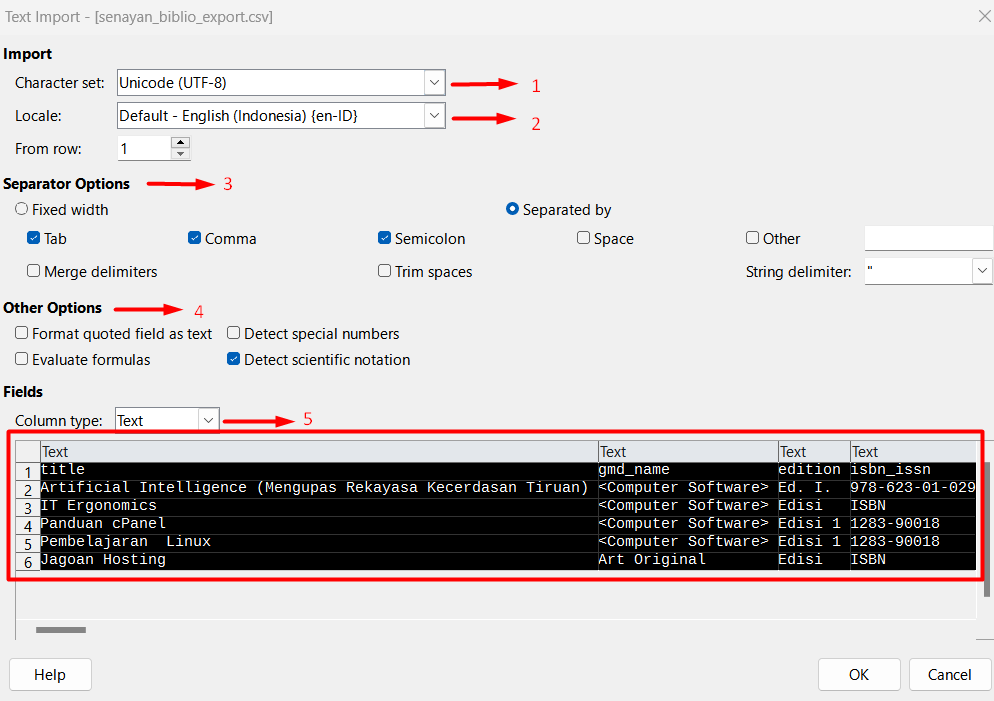Uncheck the Tab separator
This screenshot has height=701, width=994.
[33, 238]
